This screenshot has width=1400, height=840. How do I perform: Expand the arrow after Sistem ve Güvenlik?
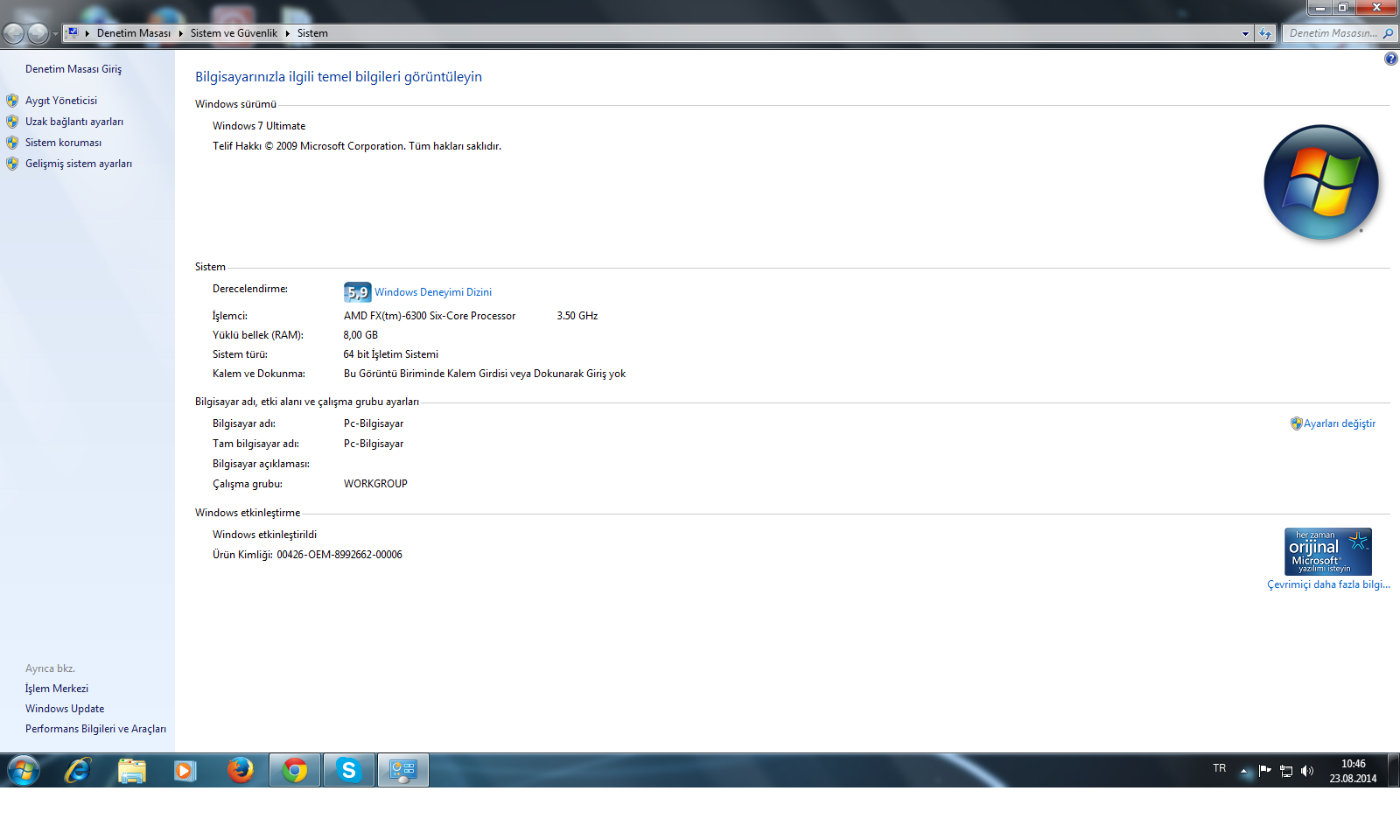tap(287, 33)
